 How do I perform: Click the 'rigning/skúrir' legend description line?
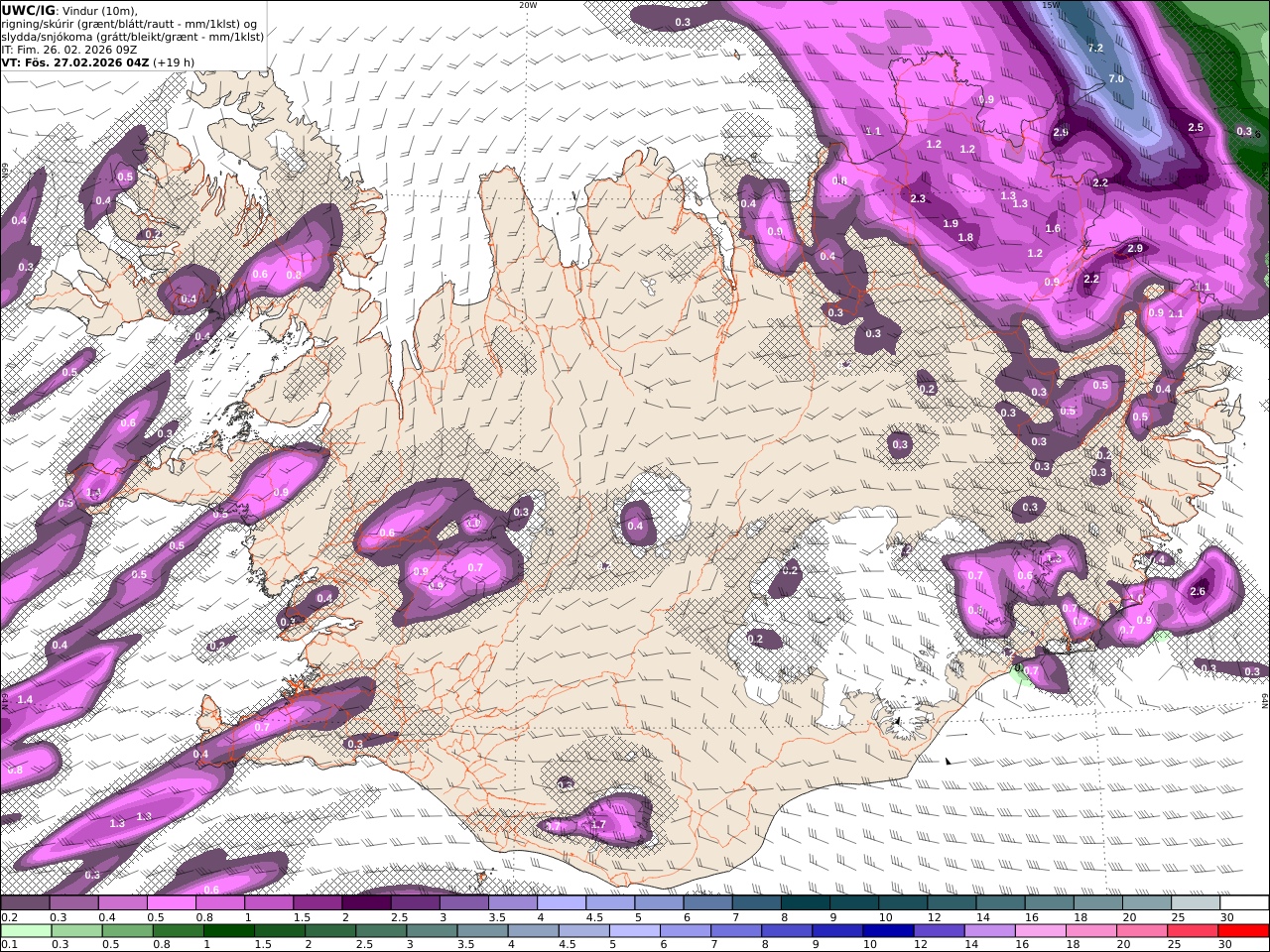point(129,23)
